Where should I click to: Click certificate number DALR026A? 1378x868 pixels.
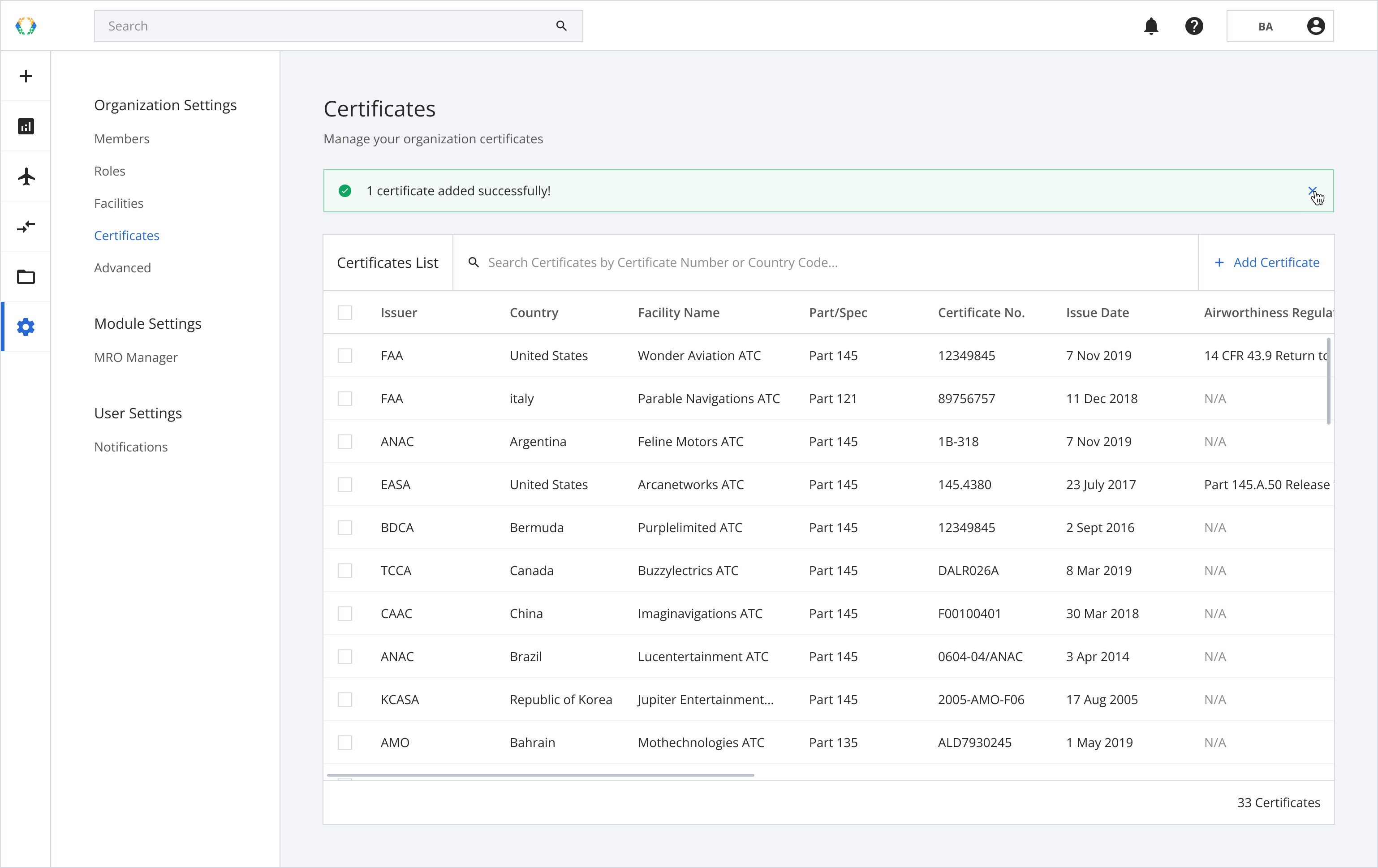pos(968,571)
